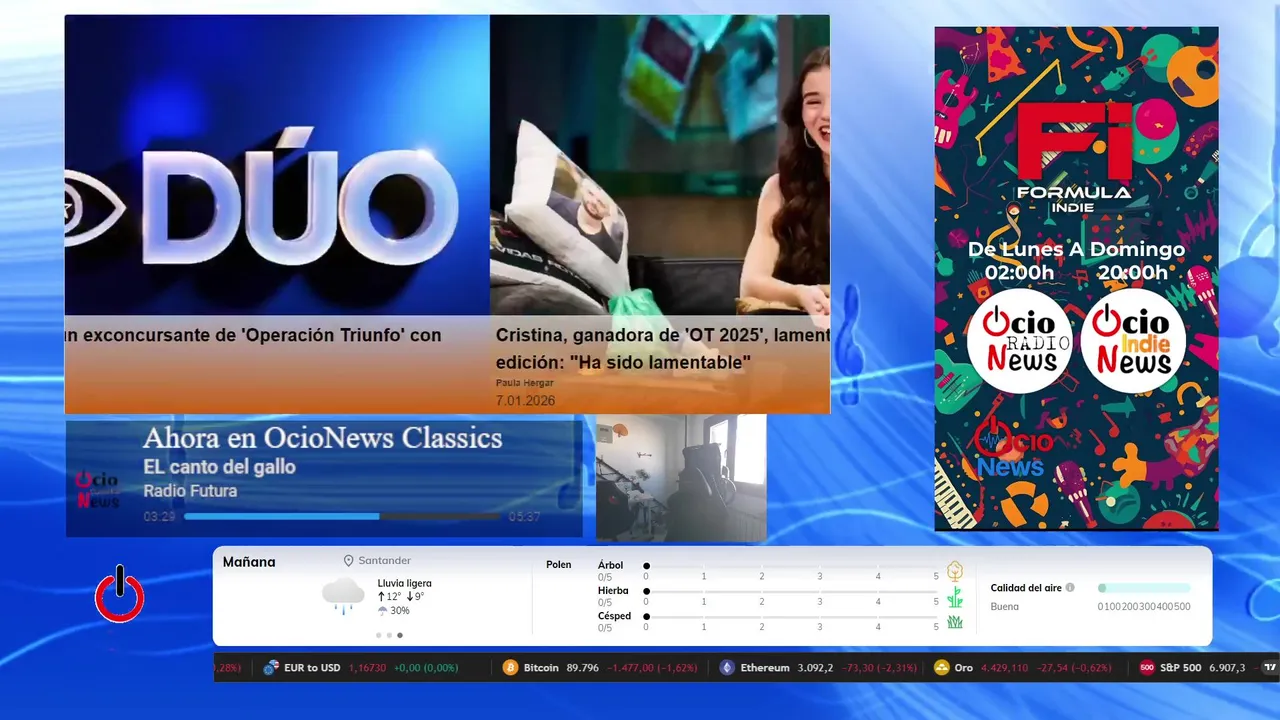1280x720 pixels.
Task: Click the Oro ticker entry label
Action: click(963, 667)
